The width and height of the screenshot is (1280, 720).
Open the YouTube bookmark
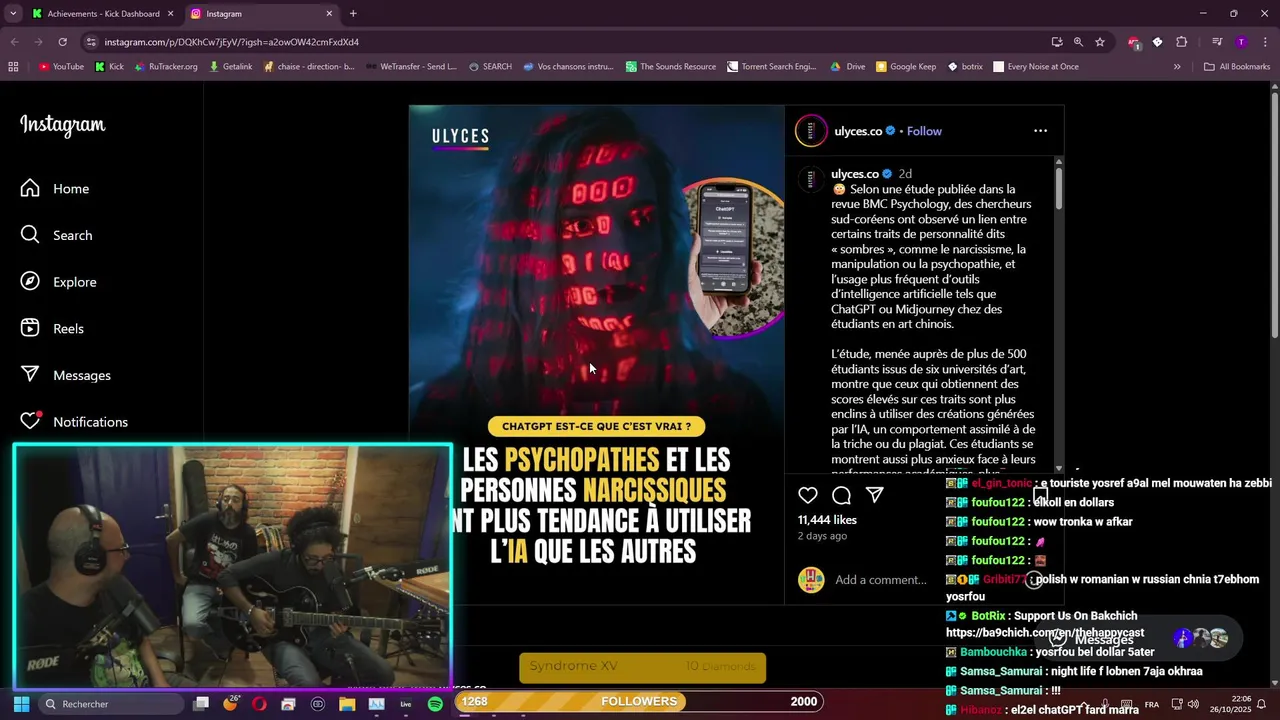click(x=61, y=67)
